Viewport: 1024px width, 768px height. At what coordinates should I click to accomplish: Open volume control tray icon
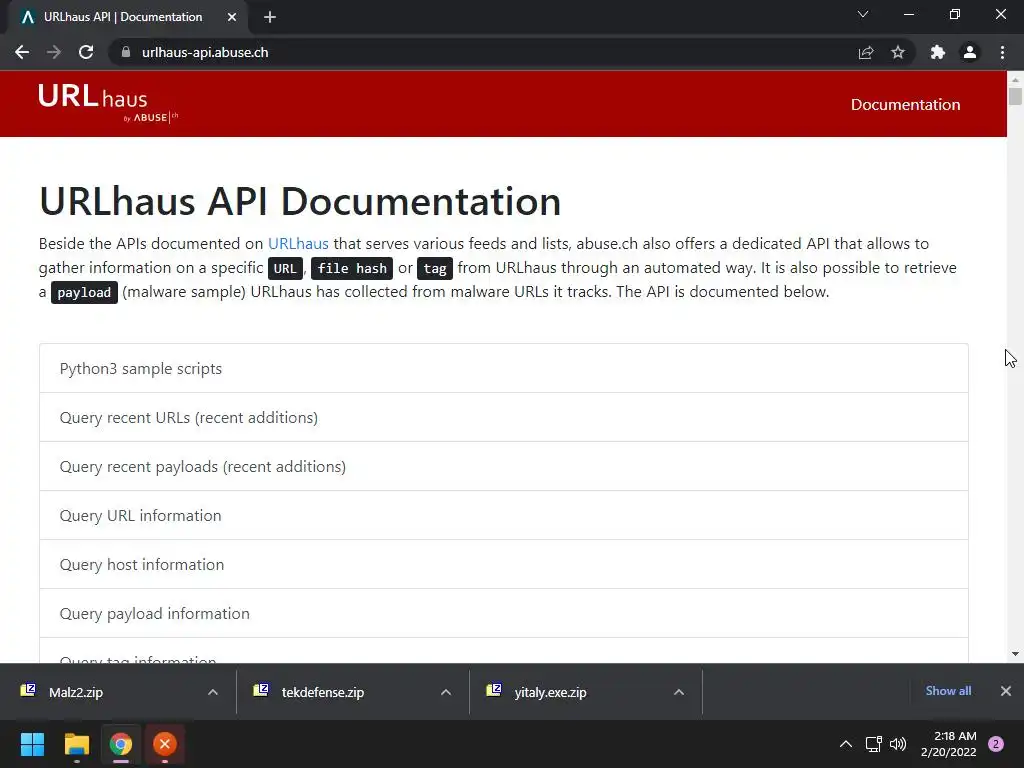pyautogui.click(x=899, y=744)
